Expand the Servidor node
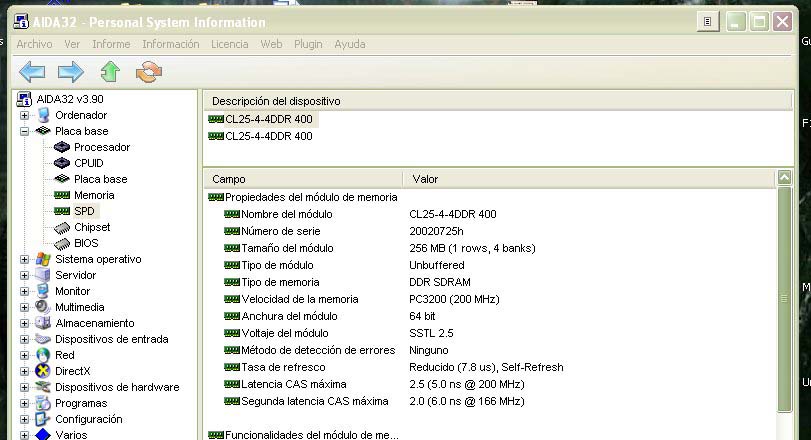Image resolution: width=811 pixels, height=440 pixels. coord(24,275)
